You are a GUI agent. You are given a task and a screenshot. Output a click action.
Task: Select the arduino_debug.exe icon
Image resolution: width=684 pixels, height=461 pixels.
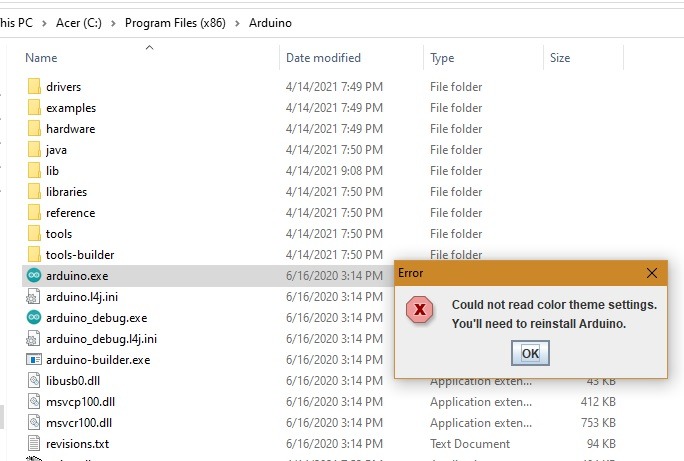[x=34, y=318]
